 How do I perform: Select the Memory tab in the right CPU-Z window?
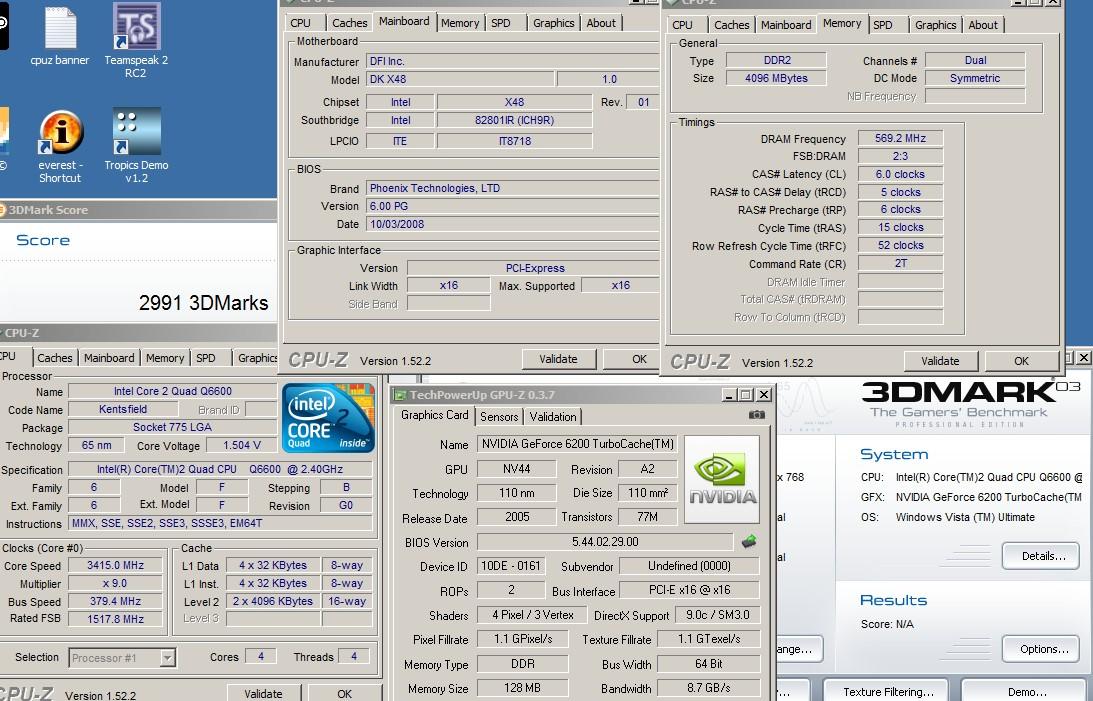pyautogui.click(x=842, y=24)
